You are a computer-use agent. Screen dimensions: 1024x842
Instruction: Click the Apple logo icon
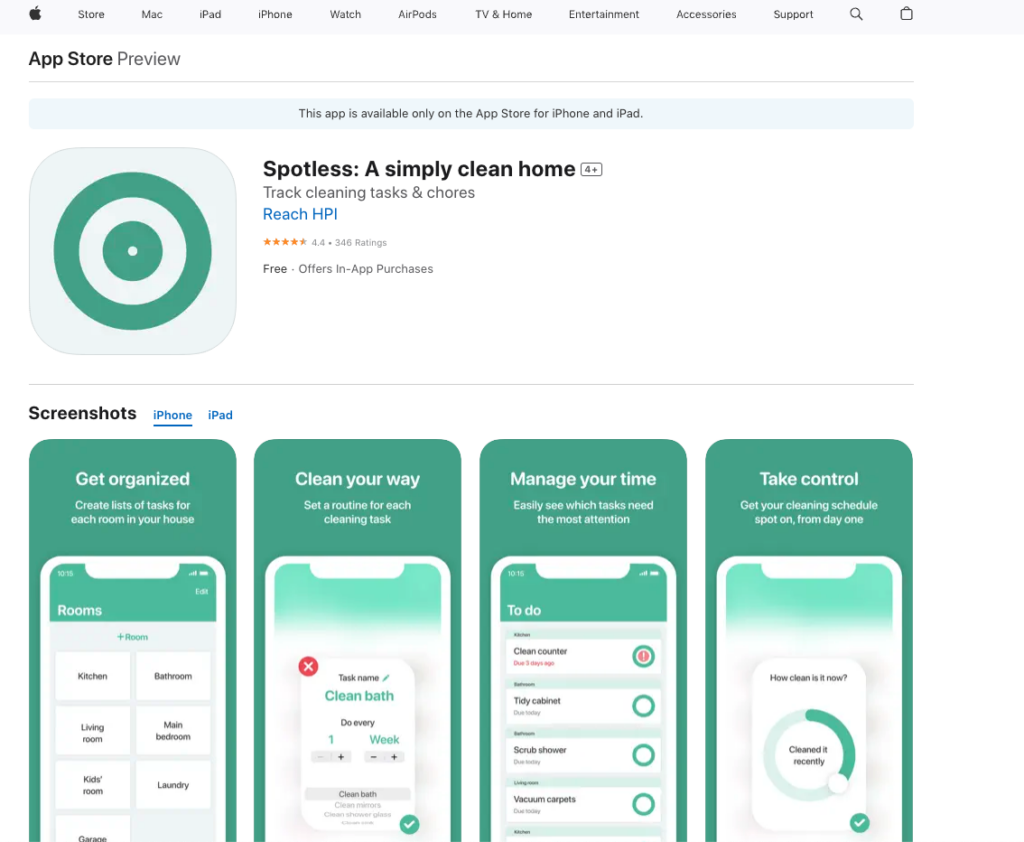click(x=35, y=14)
